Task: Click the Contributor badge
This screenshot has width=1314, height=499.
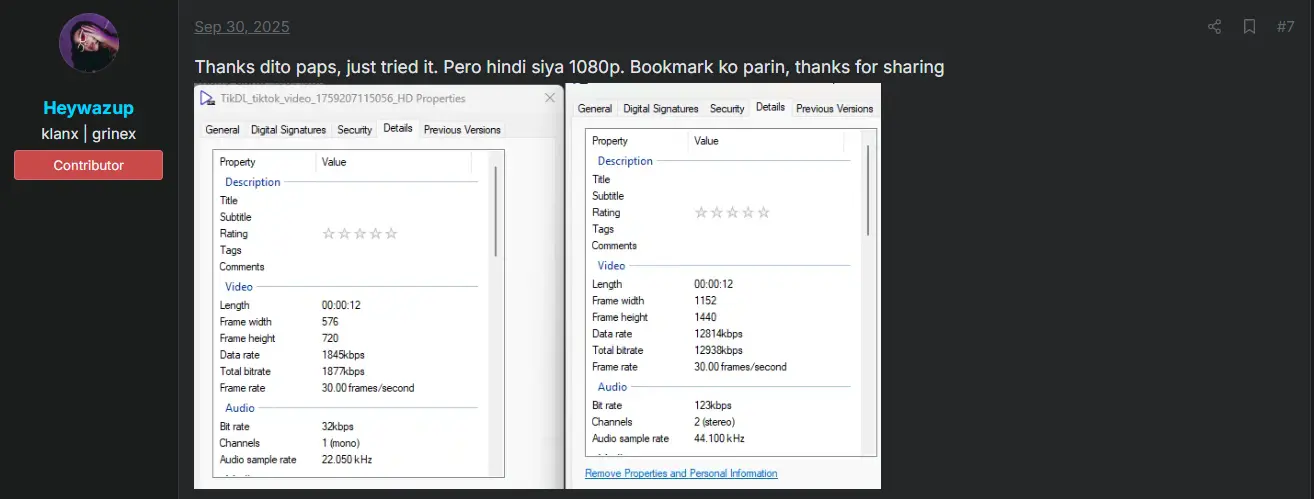Action: 88,165
